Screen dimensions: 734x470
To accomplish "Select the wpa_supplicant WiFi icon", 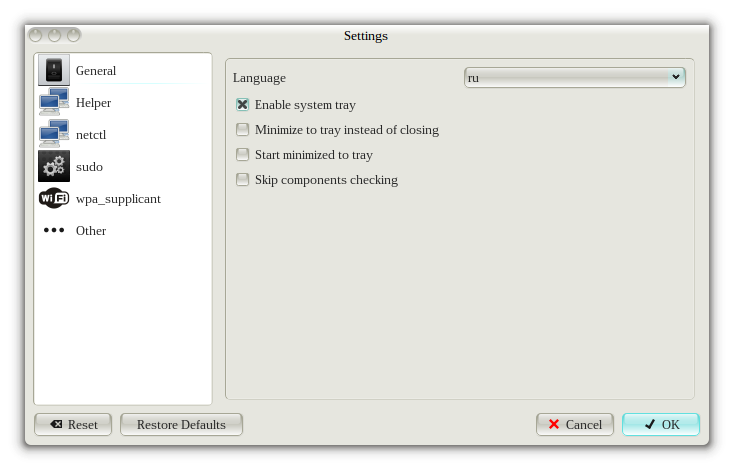I will pyautogui.click(x=54, y=199).
